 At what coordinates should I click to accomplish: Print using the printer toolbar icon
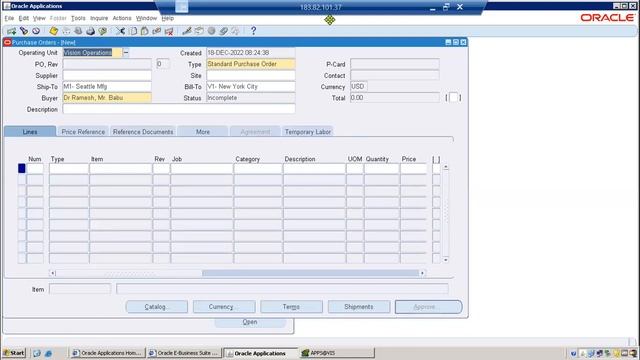(90, 31)
